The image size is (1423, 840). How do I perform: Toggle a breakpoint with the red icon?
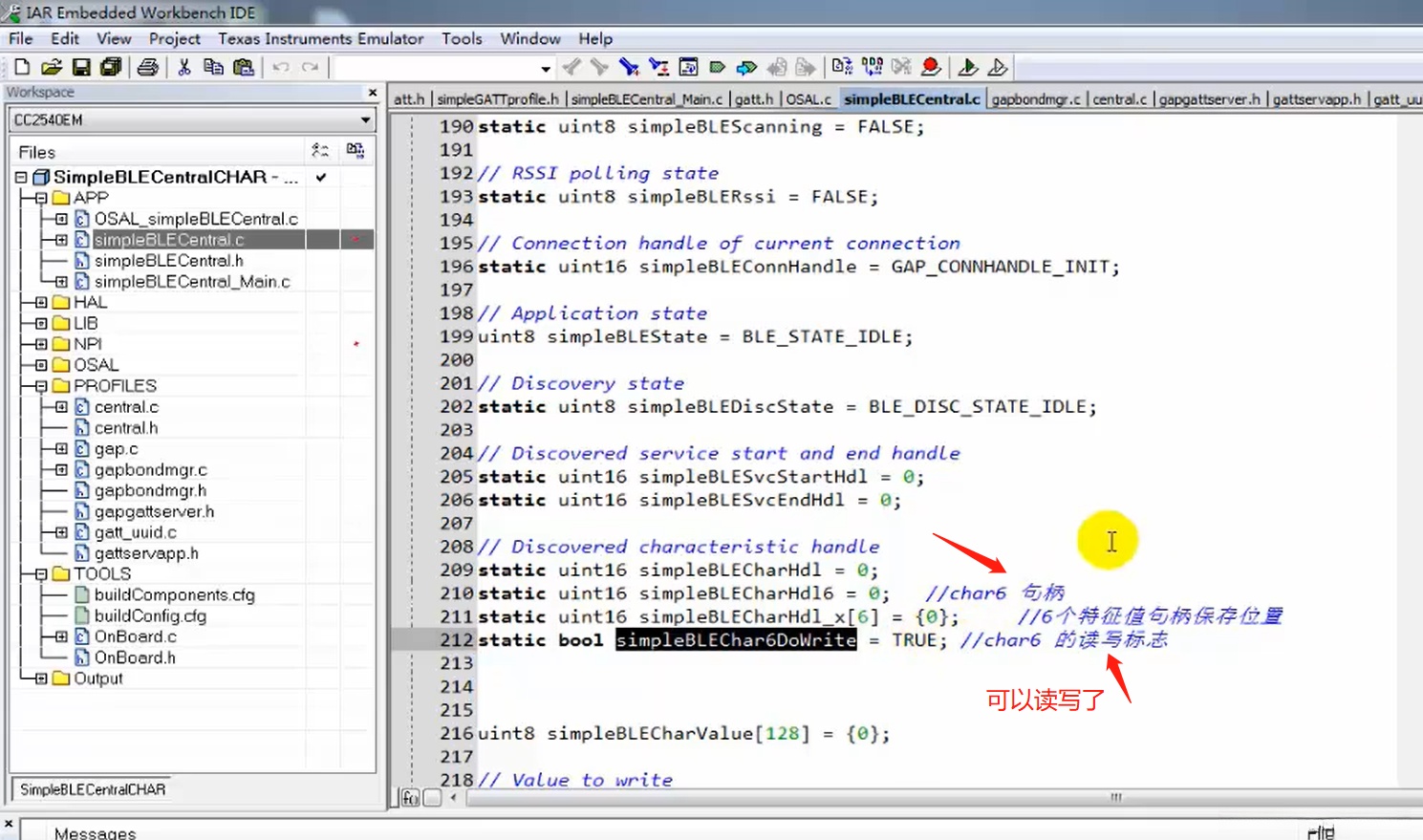[931, 67]
